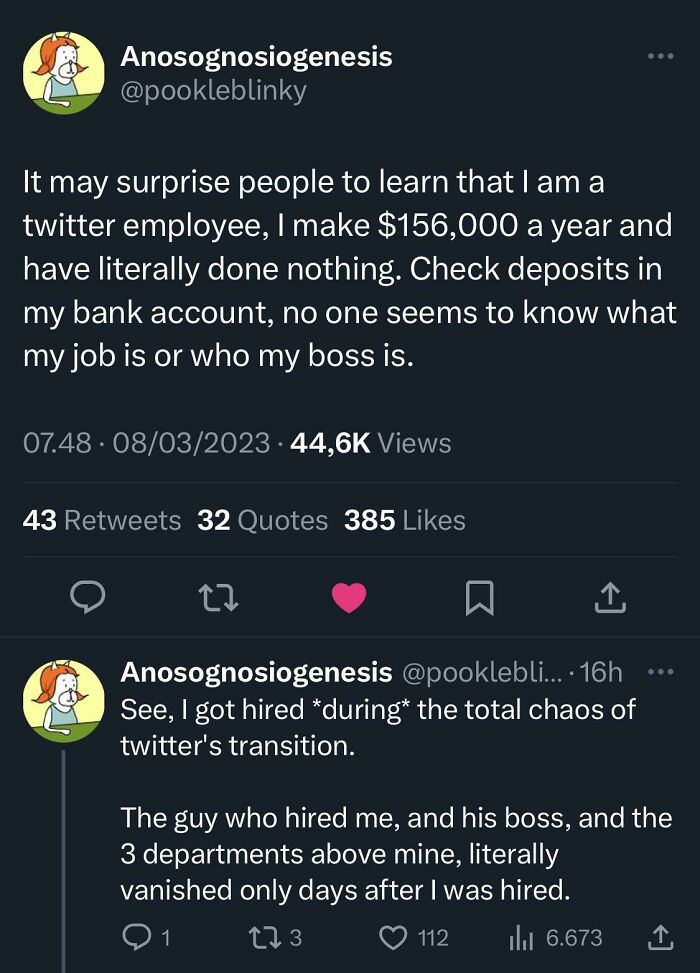The width and height of the screenshot is (700, 973).
Task: Share the main tweet via the share icon
Action: click(x=610, y=597)
